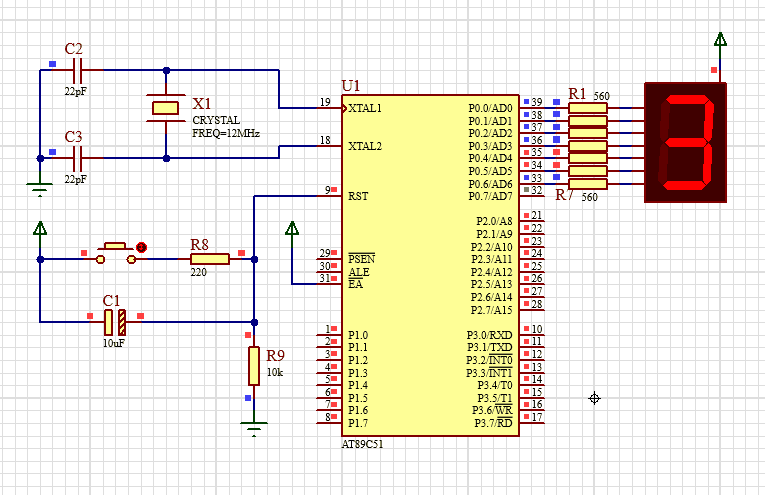
Task: Click the P1.0 pin label
Action: (x=358, y=336)
